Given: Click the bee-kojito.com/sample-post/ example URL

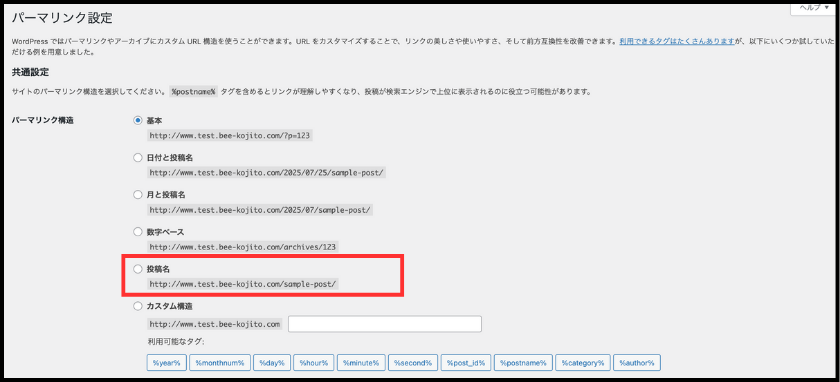Looking at the screenshot, I should click(243, 284).
